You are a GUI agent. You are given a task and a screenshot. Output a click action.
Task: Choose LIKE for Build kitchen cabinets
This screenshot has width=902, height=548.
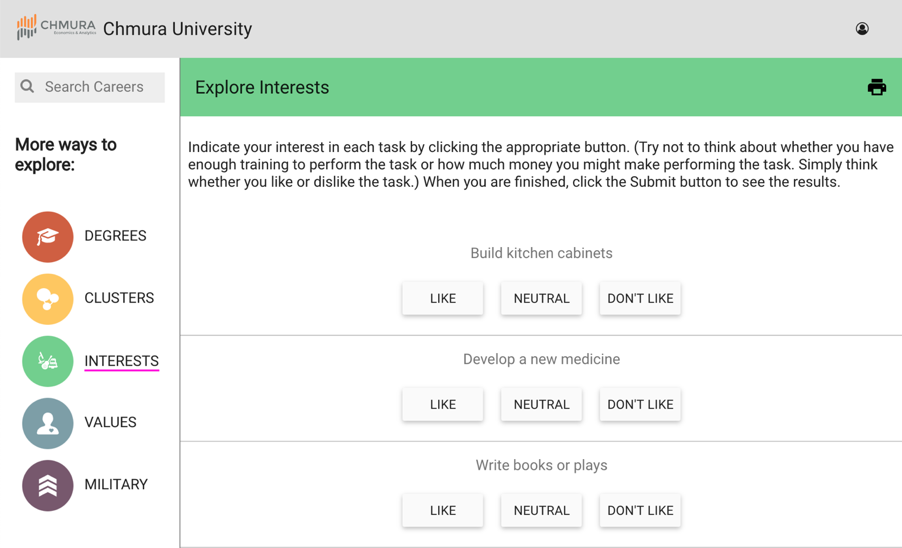point(442,298)
